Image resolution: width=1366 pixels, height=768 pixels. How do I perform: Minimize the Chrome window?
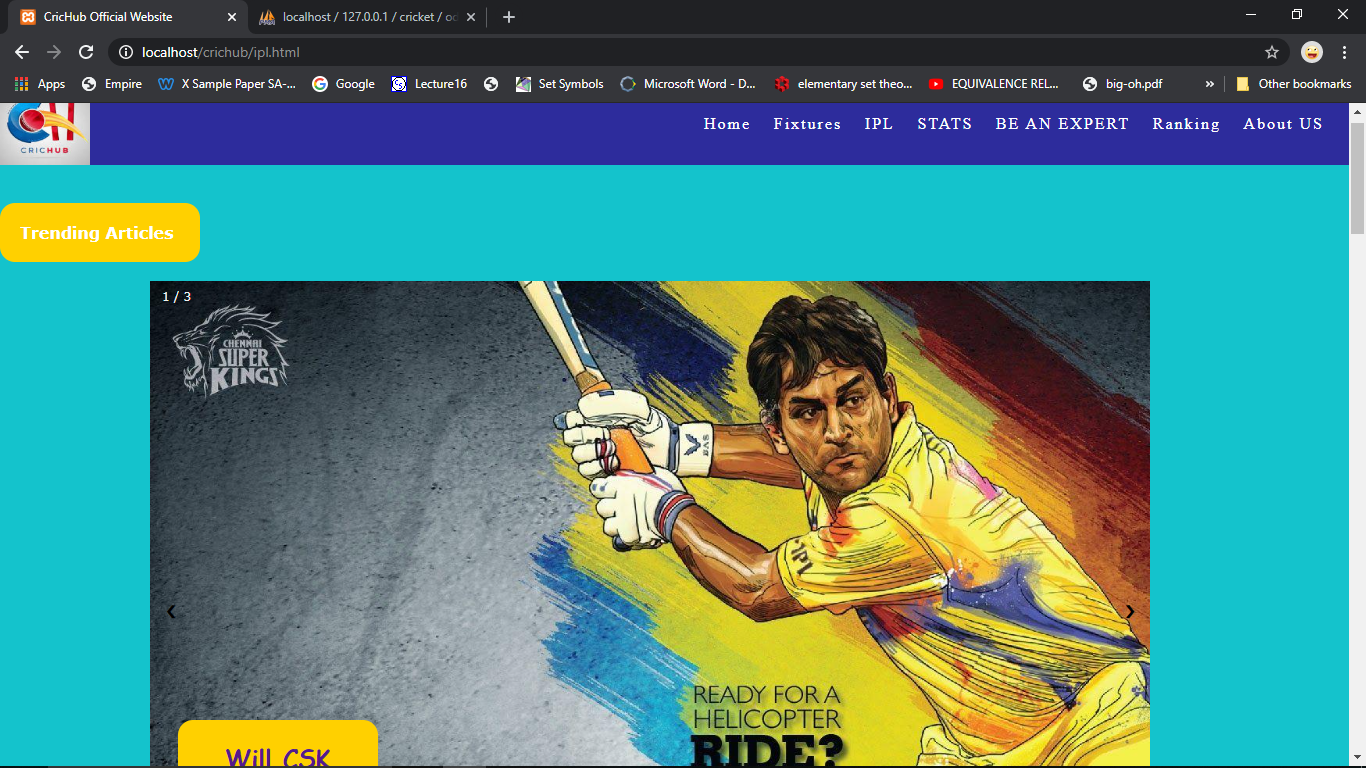click(x=1251, y=15)
